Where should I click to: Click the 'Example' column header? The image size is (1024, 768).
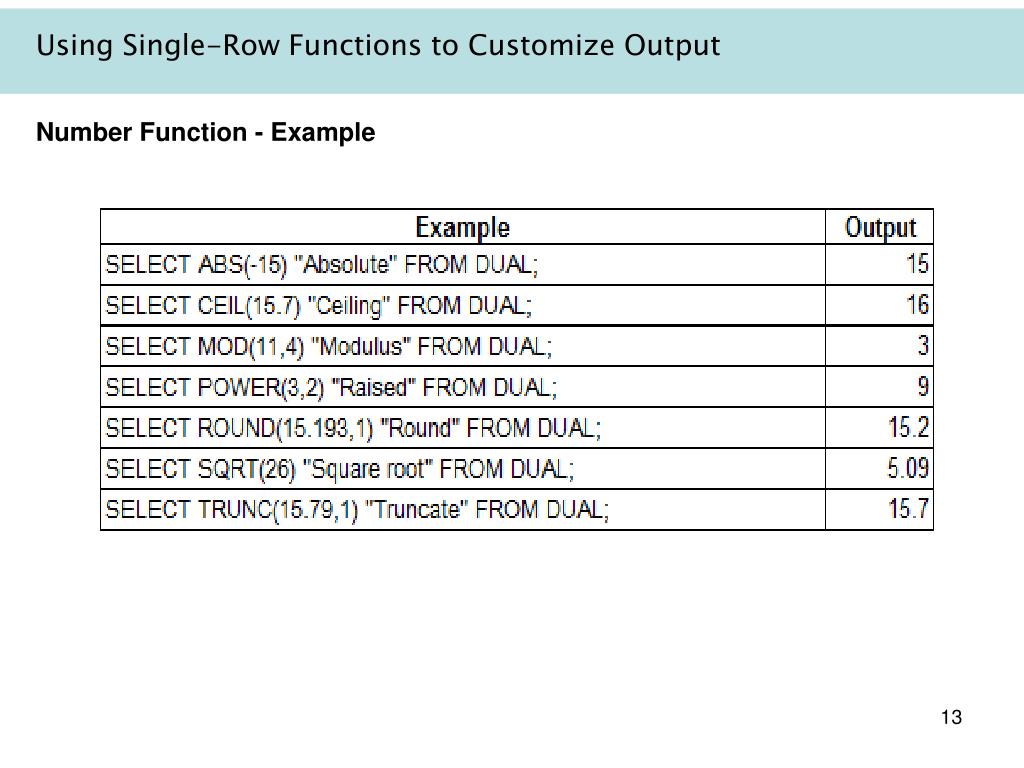(x=462, y=227)
